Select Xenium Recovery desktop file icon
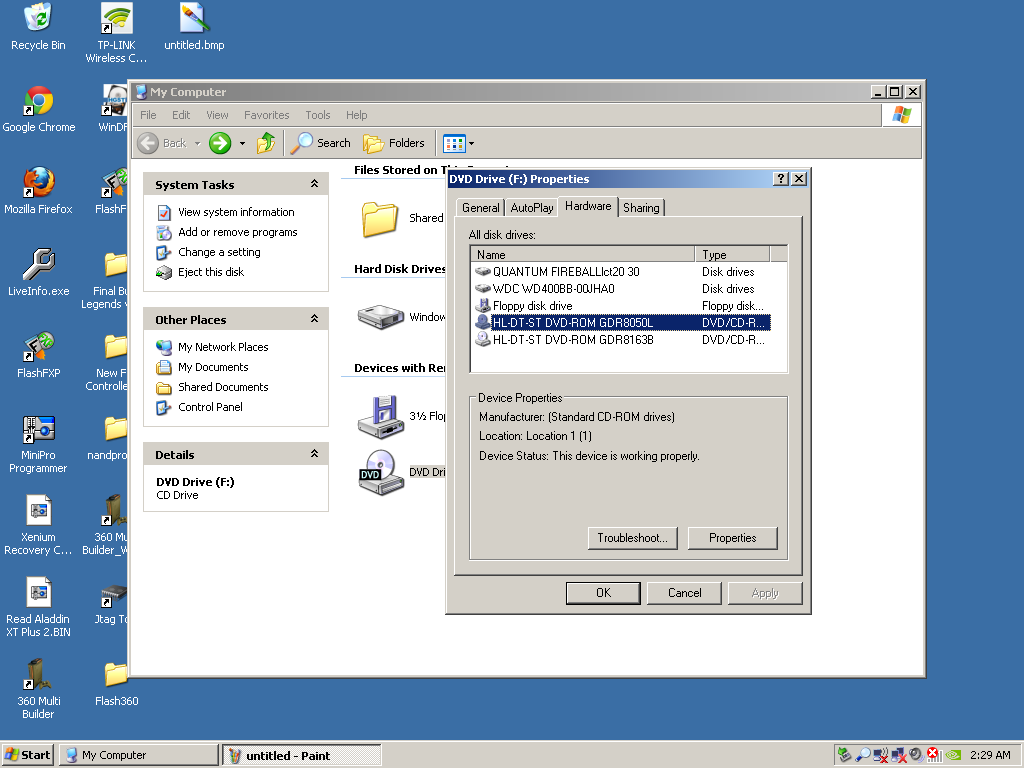 click(39, 526)
